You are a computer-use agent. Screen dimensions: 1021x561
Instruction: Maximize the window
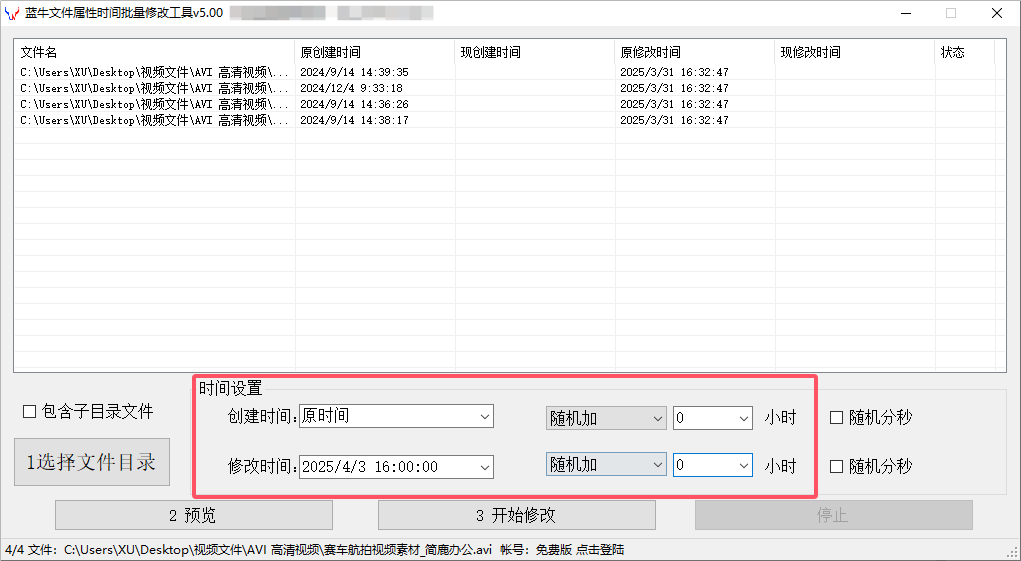click(x=951, y=13)
